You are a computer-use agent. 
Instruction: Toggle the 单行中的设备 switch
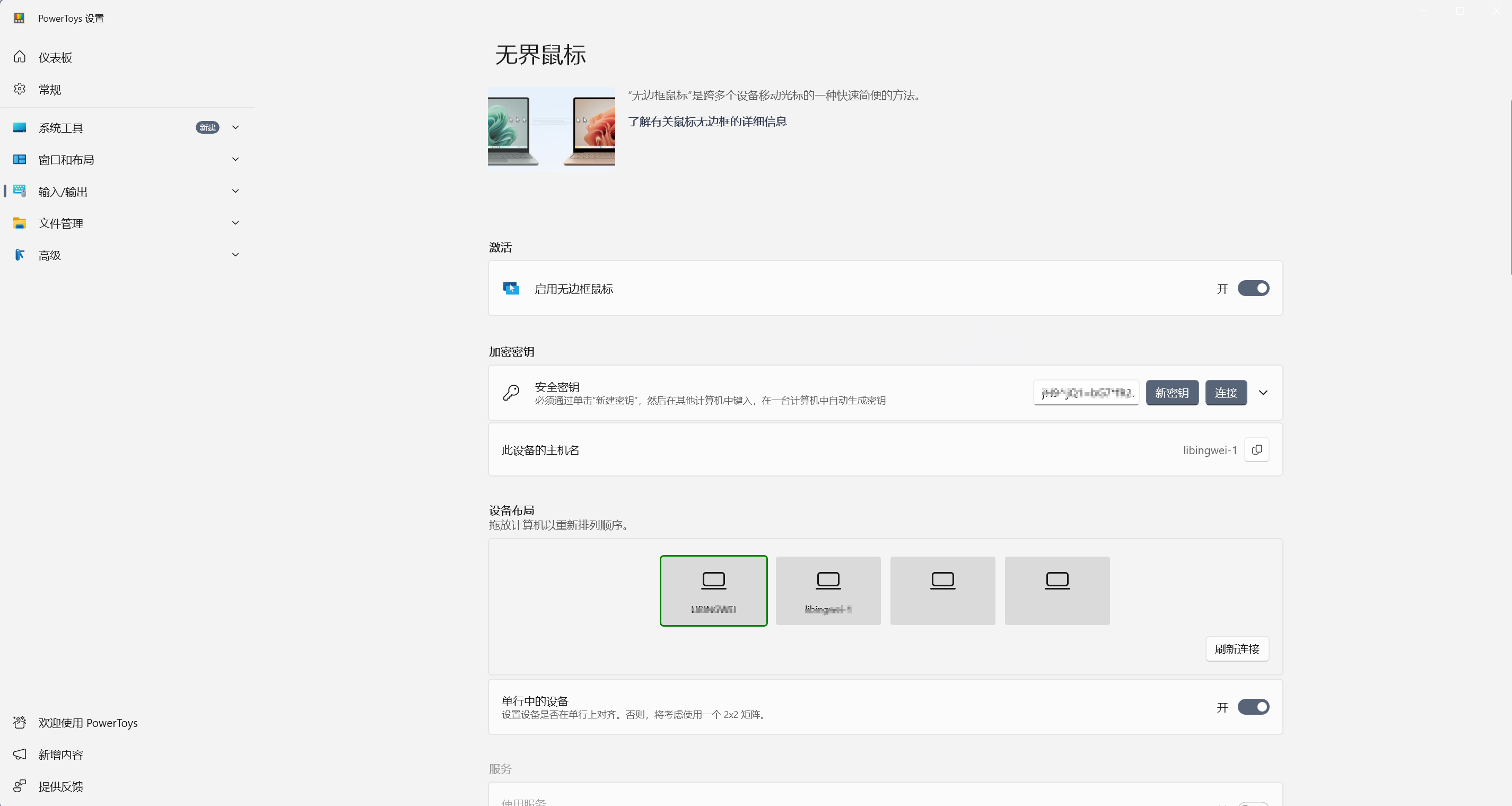coord(1253,707)
